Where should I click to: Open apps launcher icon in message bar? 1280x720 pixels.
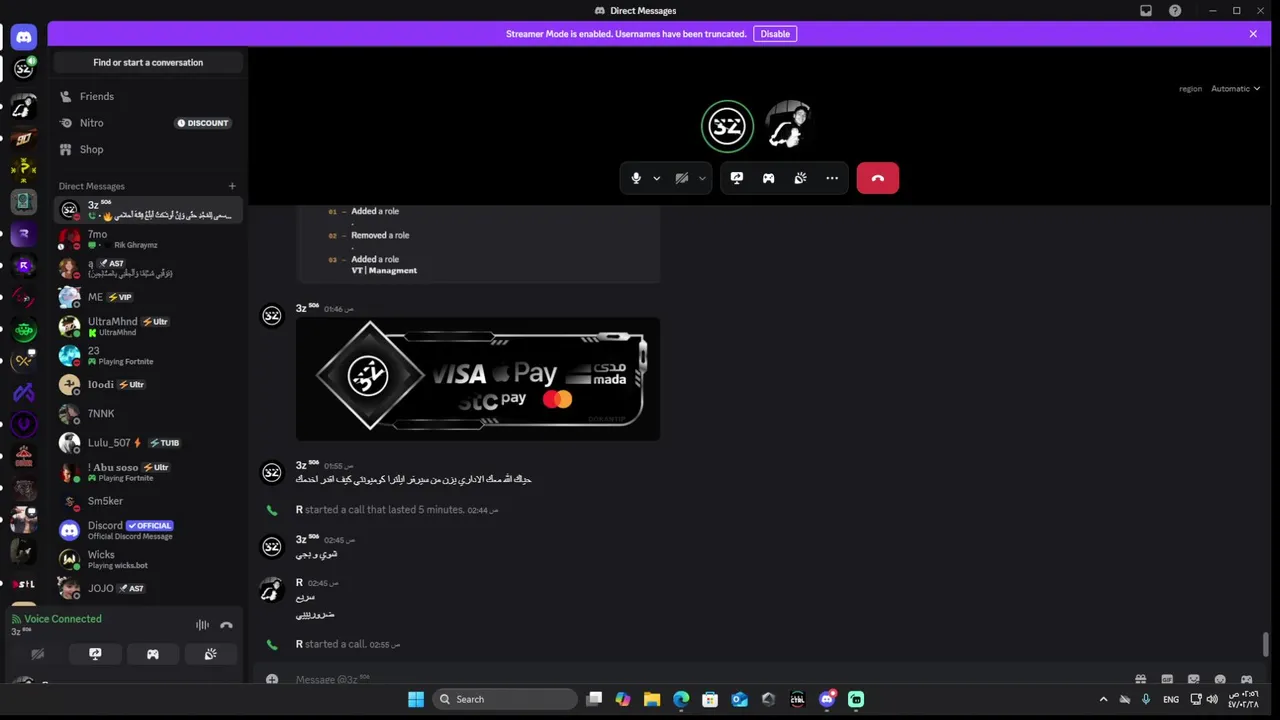(1246, 680)
